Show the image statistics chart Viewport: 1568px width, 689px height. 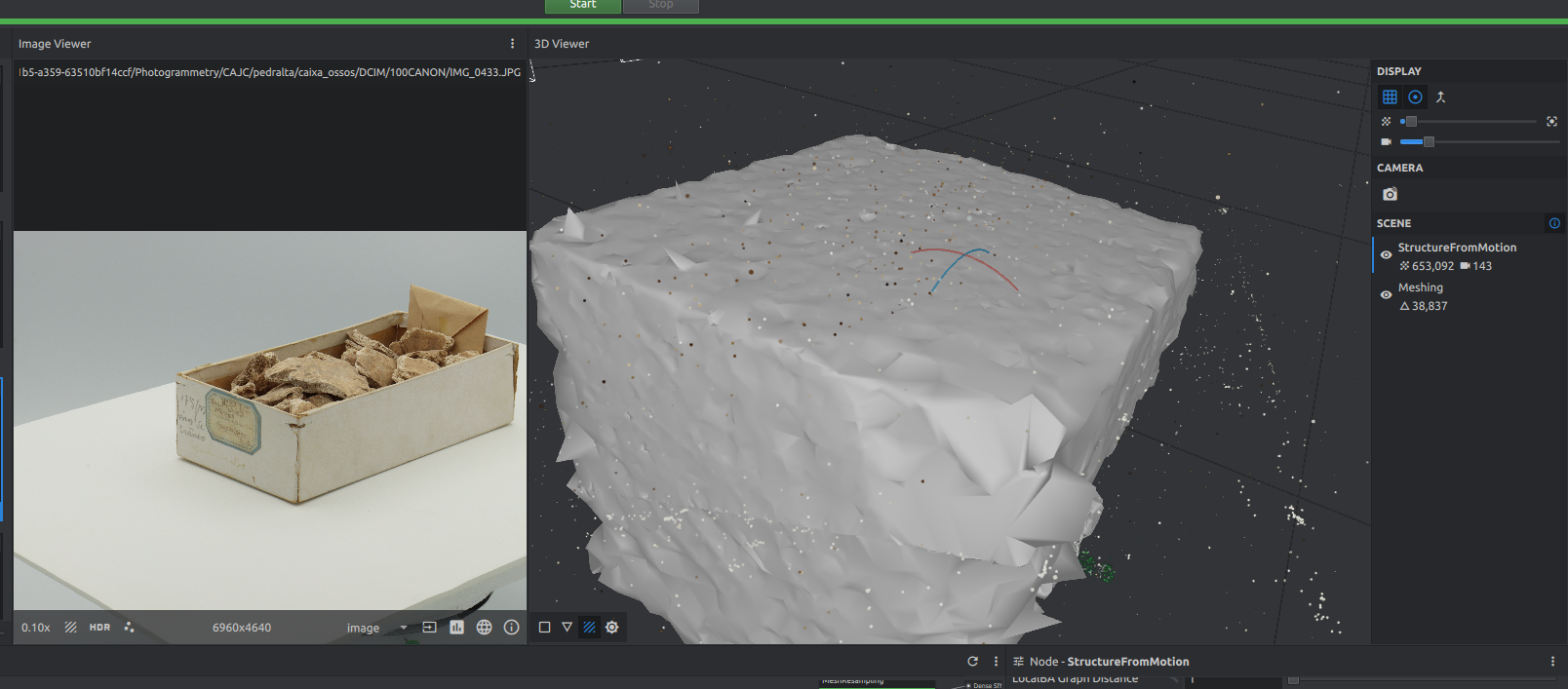pos(456,628)
